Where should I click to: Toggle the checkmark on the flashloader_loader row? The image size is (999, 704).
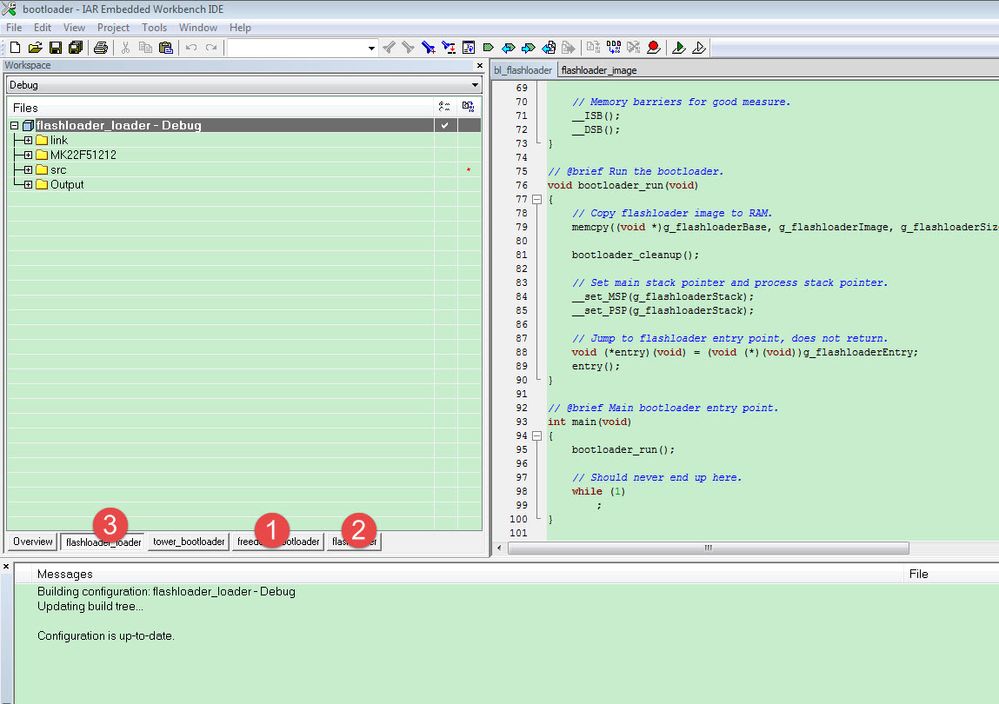coord(445,126)
